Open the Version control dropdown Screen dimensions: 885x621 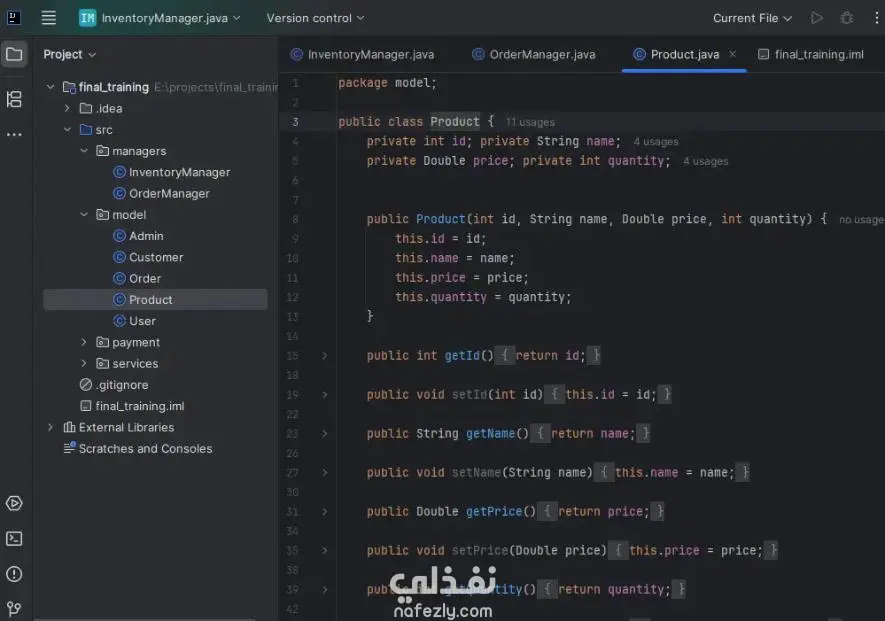pyautogui.click(x=315, y=18)
